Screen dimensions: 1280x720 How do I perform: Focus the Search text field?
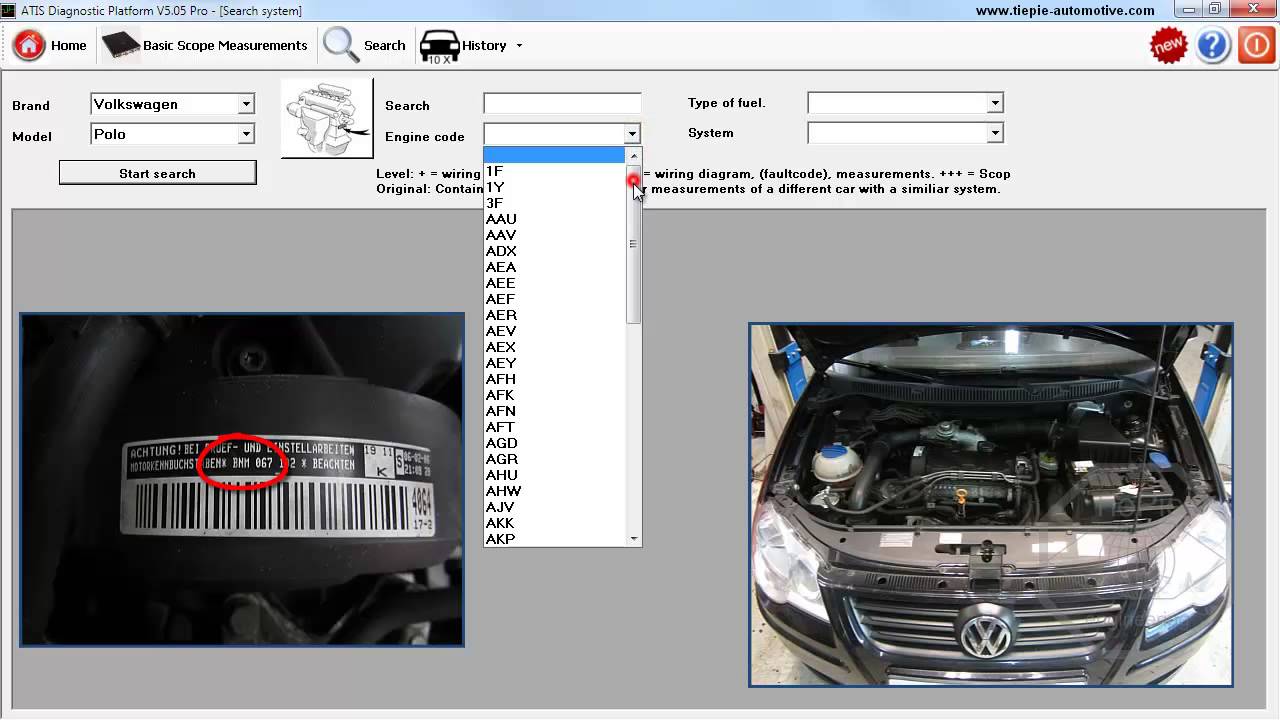pos(562,104)
